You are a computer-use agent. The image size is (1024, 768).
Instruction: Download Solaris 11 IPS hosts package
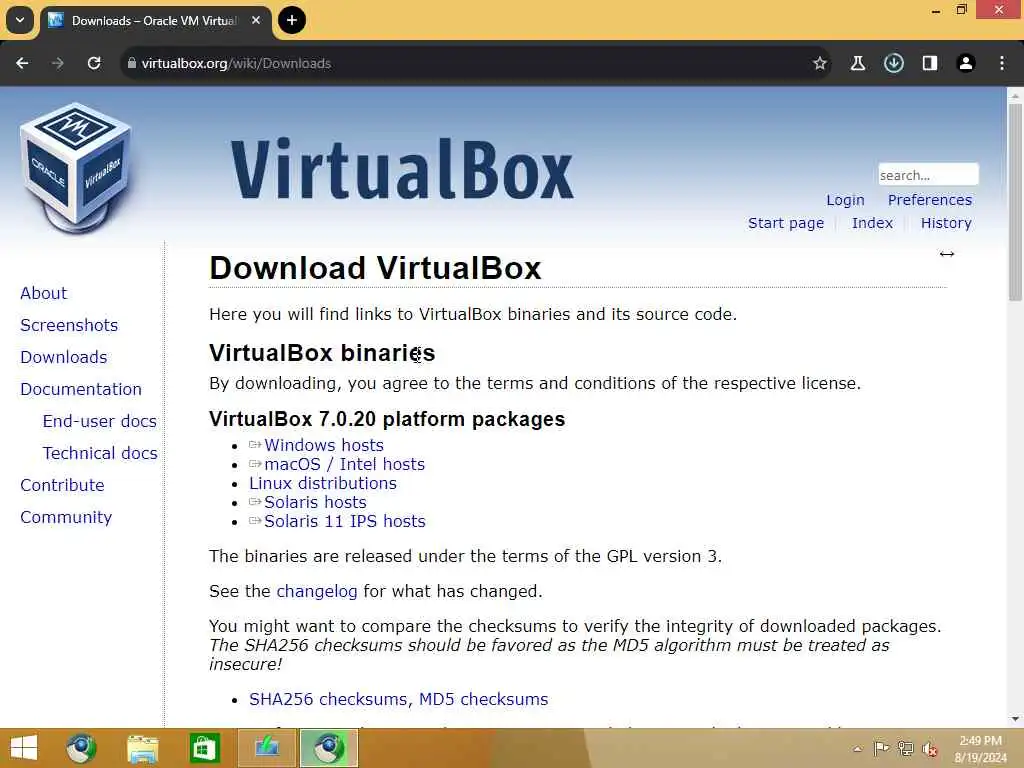pos(344,521)
